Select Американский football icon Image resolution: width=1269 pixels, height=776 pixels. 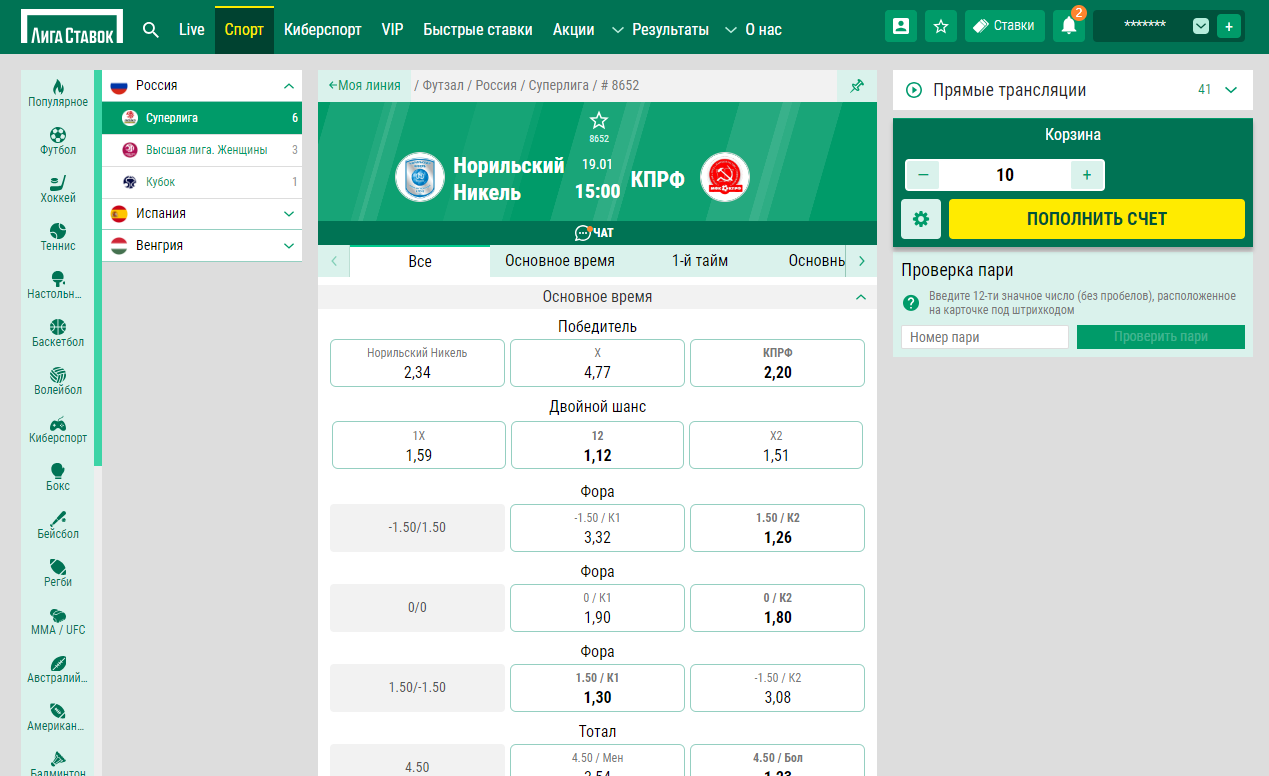pos(58,710)
